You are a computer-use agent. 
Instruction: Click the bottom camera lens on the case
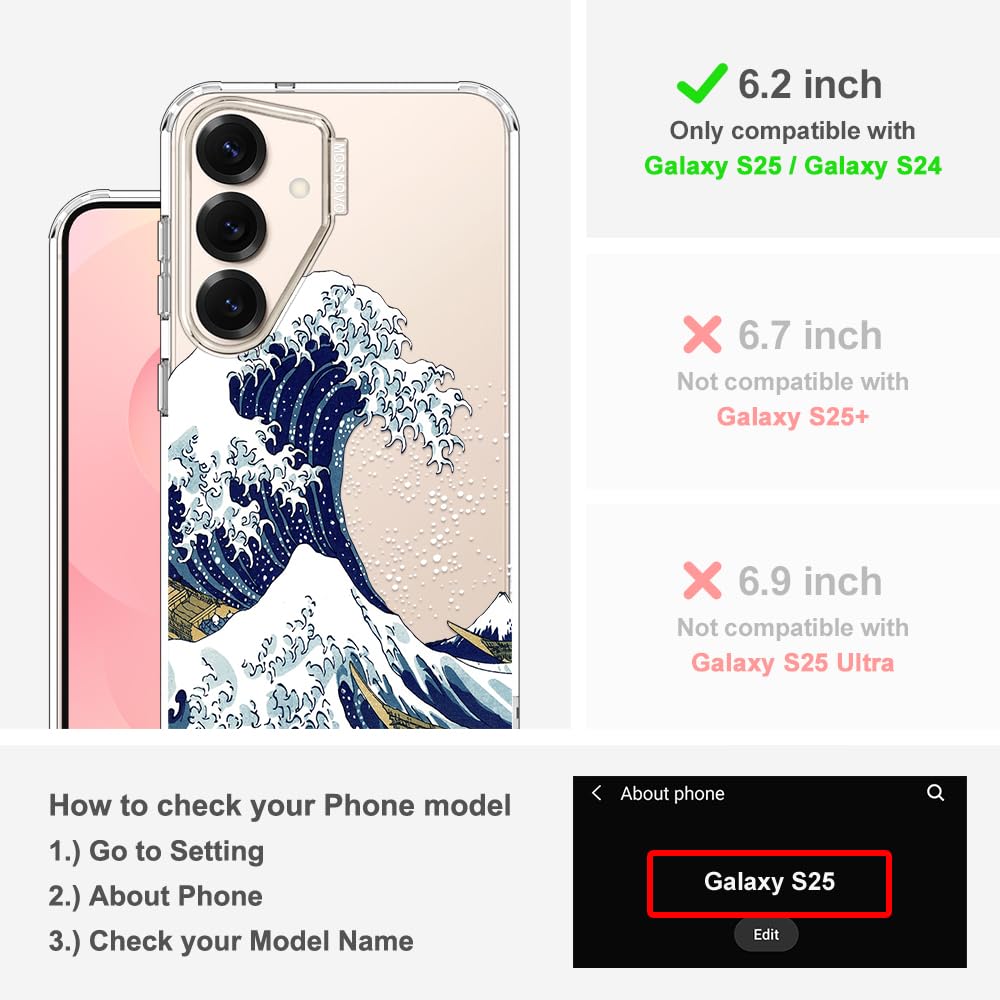coord(230,304)
